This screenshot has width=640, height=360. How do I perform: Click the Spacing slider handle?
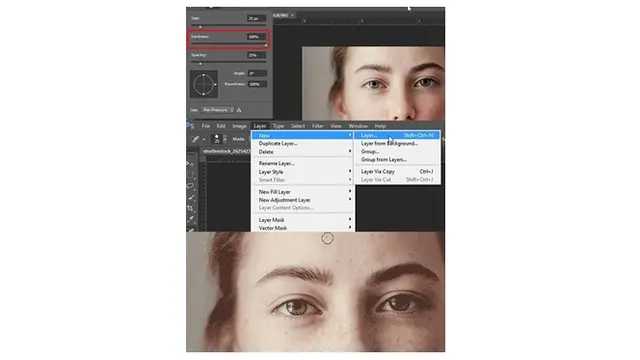tap(200, 64)
